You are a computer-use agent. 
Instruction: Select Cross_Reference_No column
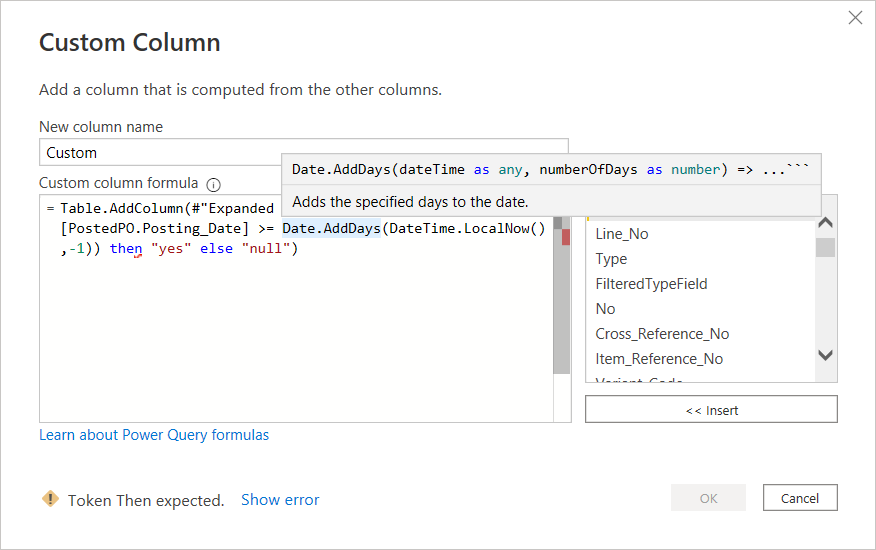(x=662, y=334)
